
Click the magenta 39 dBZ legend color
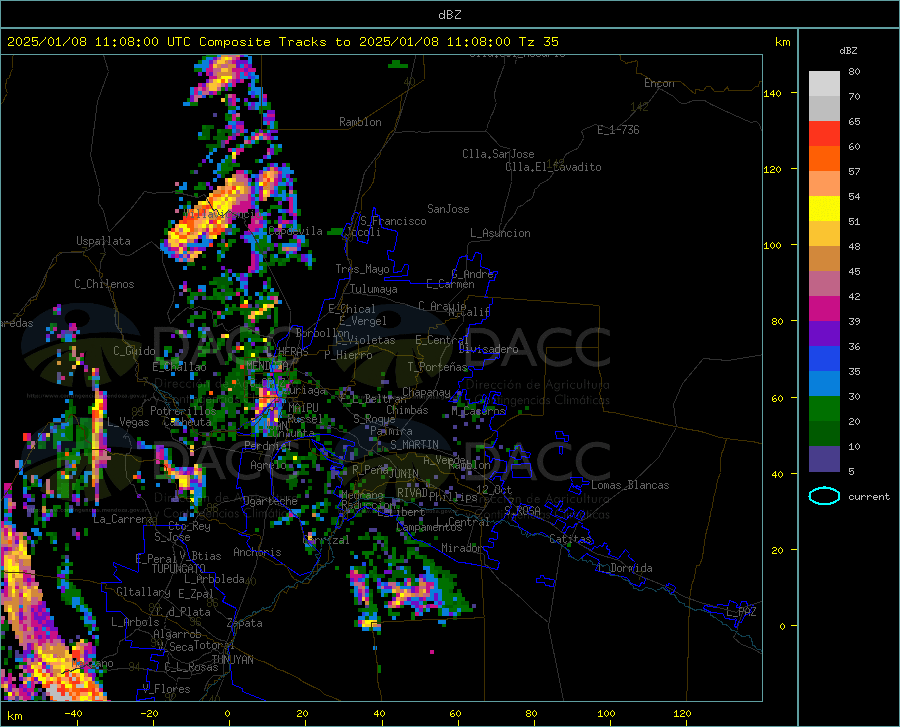[824, 309]
